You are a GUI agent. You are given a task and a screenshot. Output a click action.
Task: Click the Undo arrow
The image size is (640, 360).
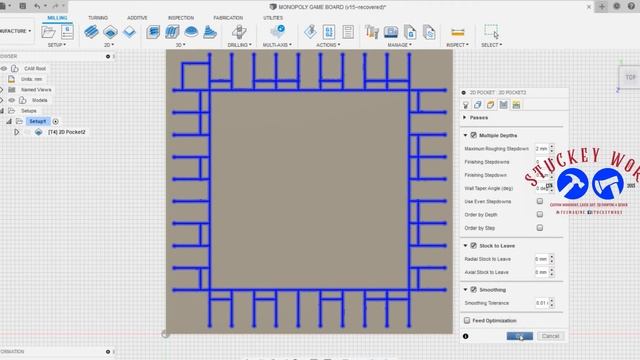point(37,6)
